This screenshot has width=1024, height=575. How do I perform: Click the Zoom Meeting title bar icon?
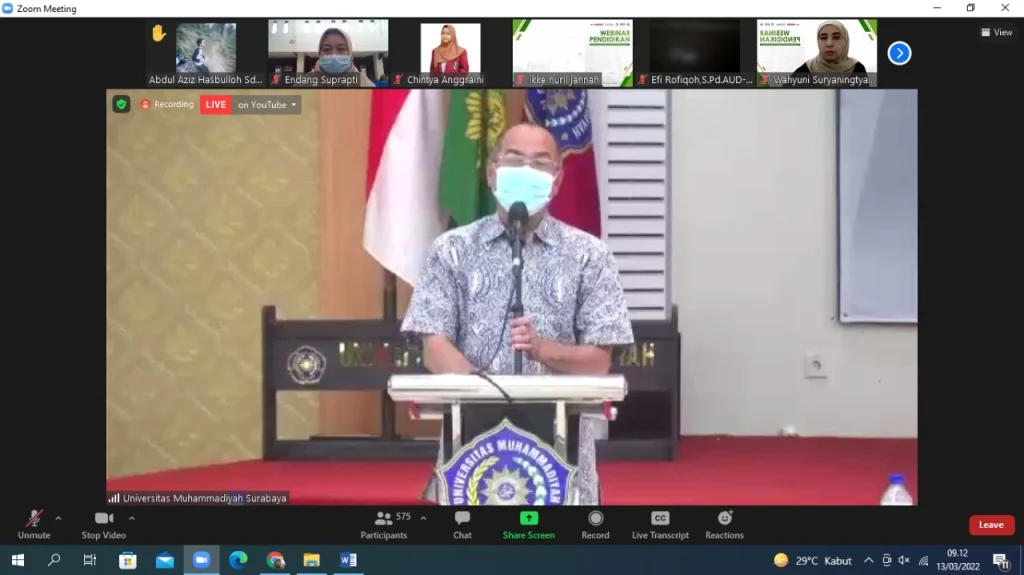(x=8, y=8)
